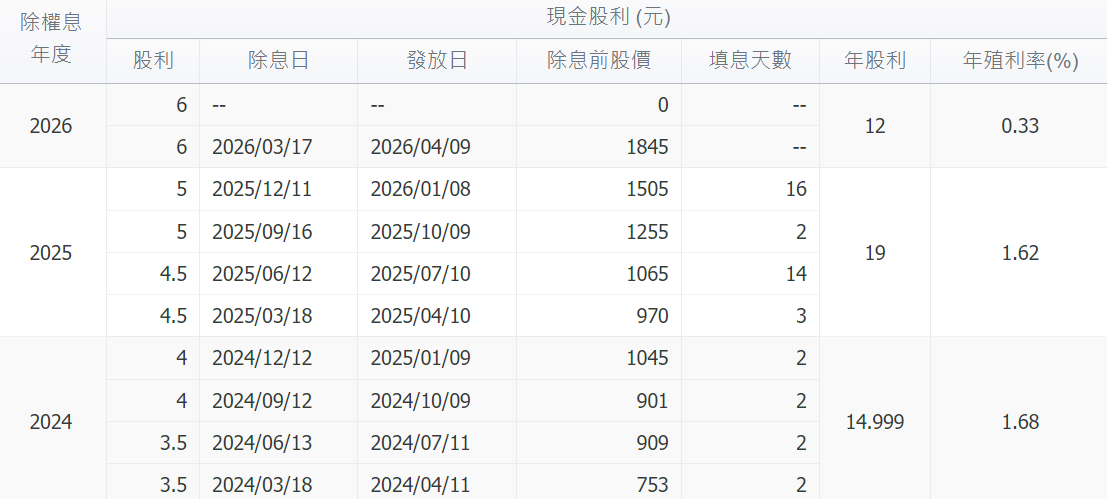Click the 除權息年度 column header
This screenshot has height=499, width=1107.
[51, 38]
